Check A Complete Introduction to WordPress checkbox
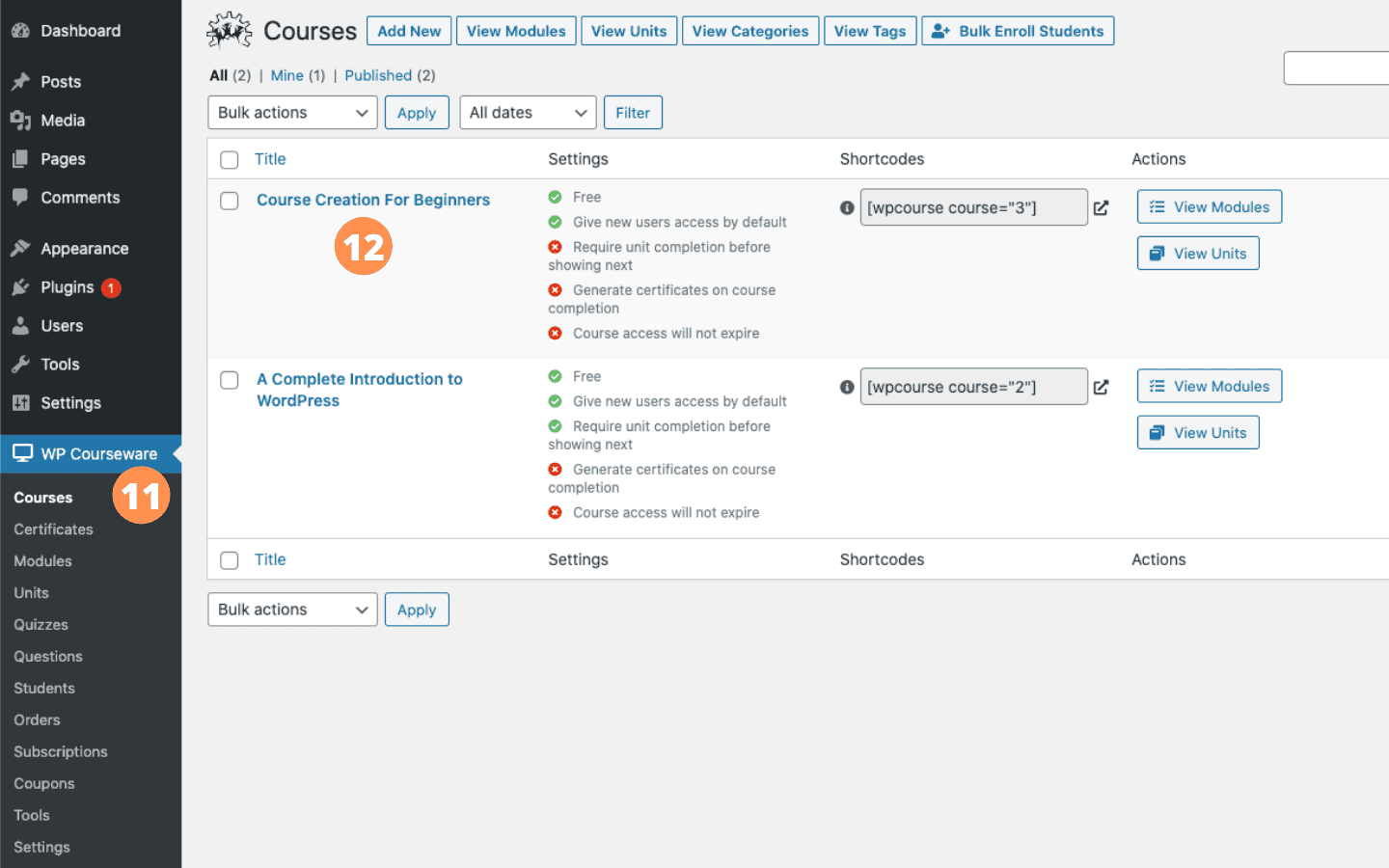Screen dimensions: 1389x868 point(230,380)
